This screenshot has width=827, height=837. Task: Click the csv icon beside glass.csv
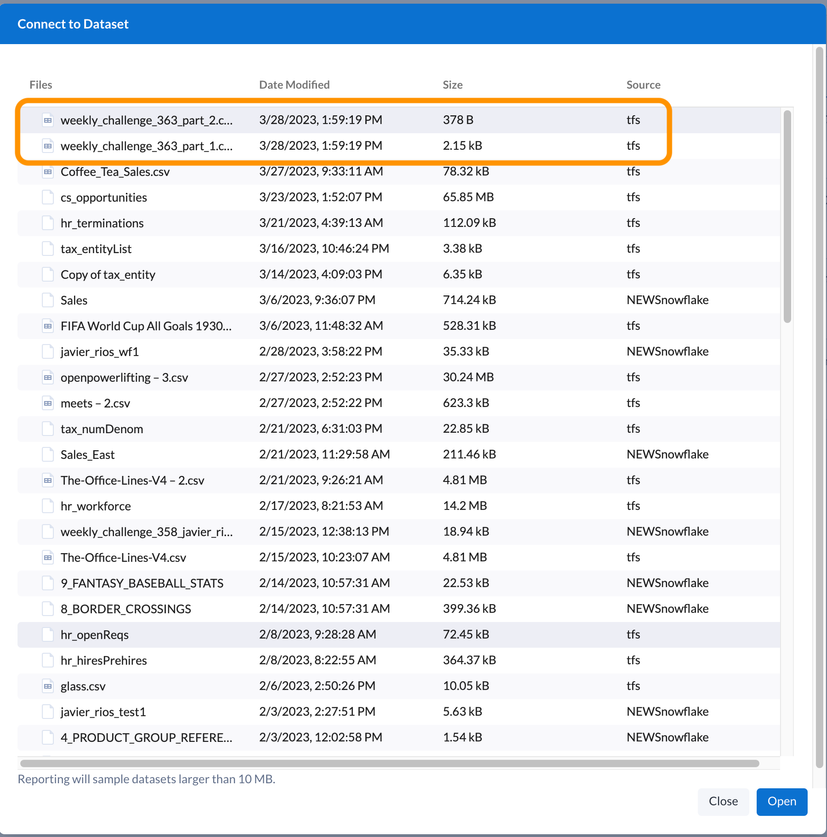point(48,686)
